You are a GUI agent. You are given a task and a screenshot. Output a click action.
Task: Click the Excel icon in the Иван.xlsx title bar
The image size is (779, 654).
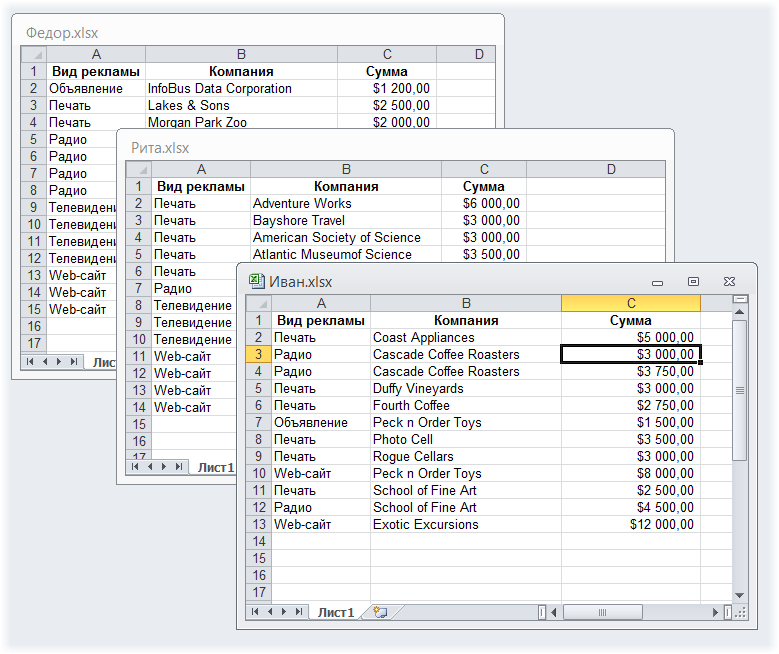pos(256,281)
